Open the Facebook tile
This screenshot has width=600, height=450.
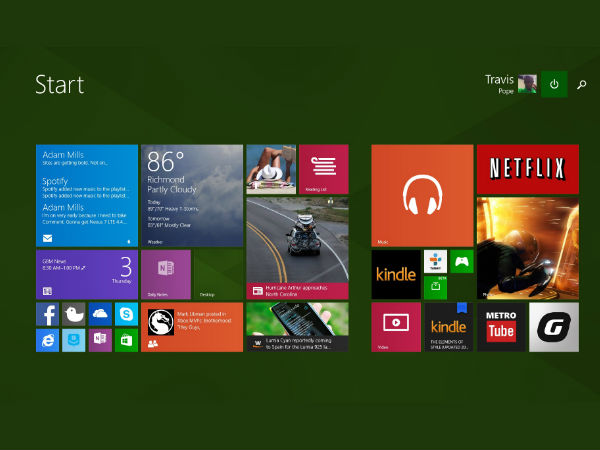click(x=48, y=314)
